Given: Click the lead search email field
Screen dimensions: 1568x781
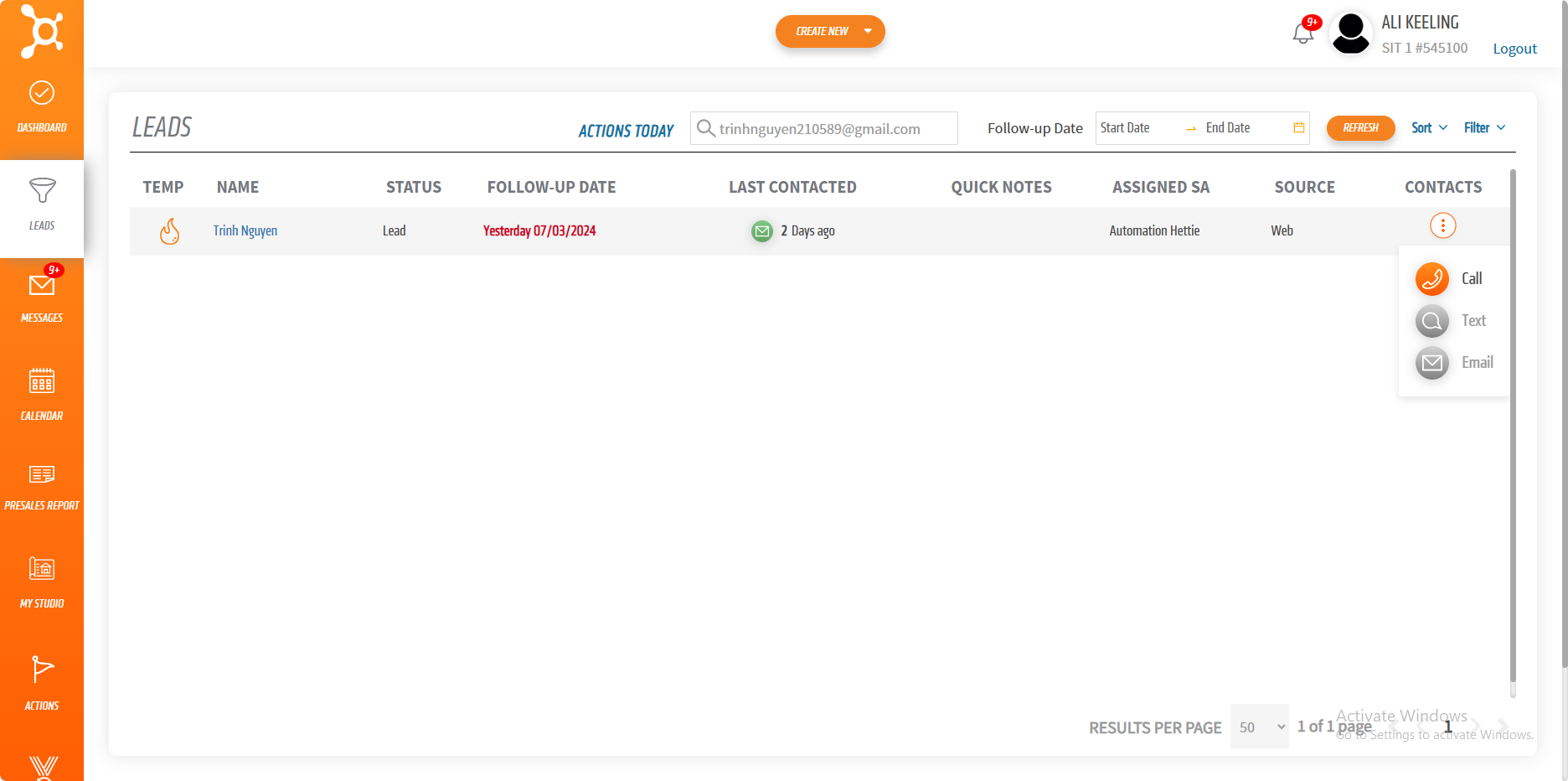Looking at the screenshot, I should pos(824,128).
